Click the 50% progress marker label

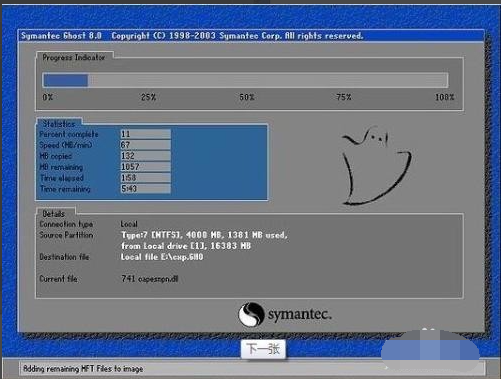(x=247, y=97)
